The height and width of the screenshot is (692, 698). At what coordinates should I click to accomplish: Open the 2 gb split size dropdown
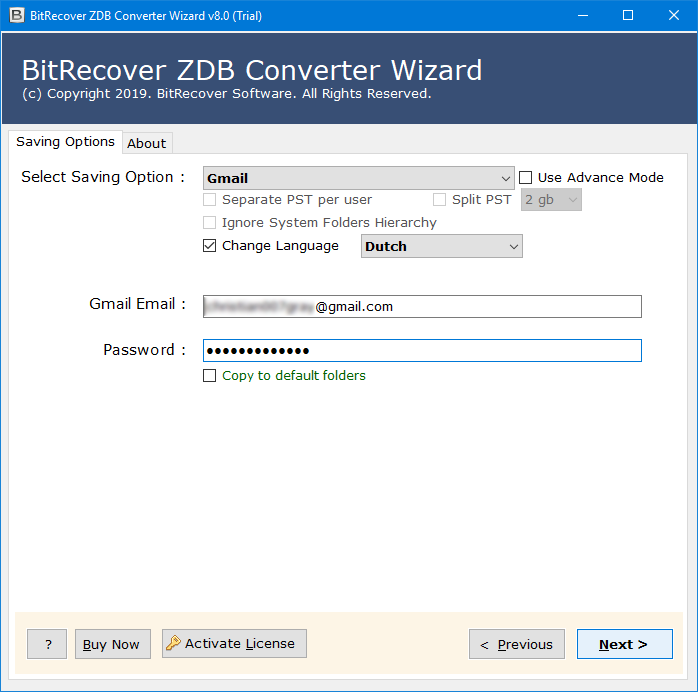551,200
